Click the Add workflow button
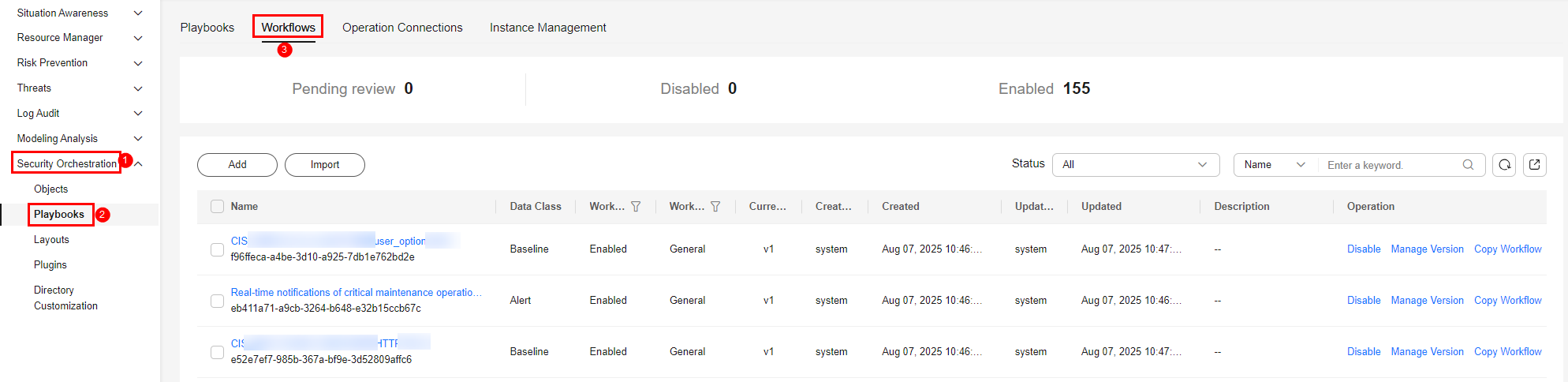This screenshot has width=1568, height=382. [x=237, y=165]
